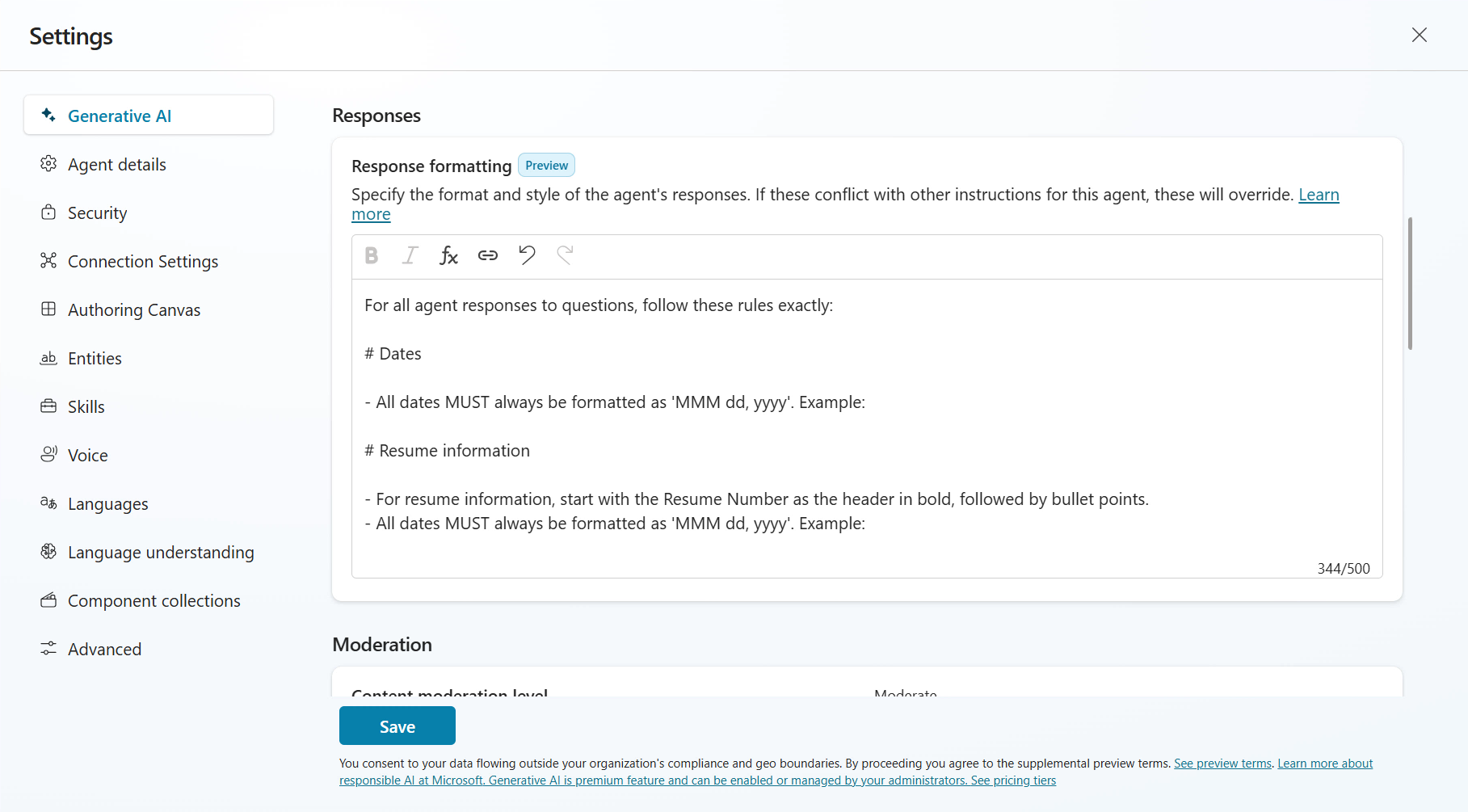The image size is (1468, 812).
Task: Open the Content moderation level setting
Action: pyautogui.click(x=449, y=693)
